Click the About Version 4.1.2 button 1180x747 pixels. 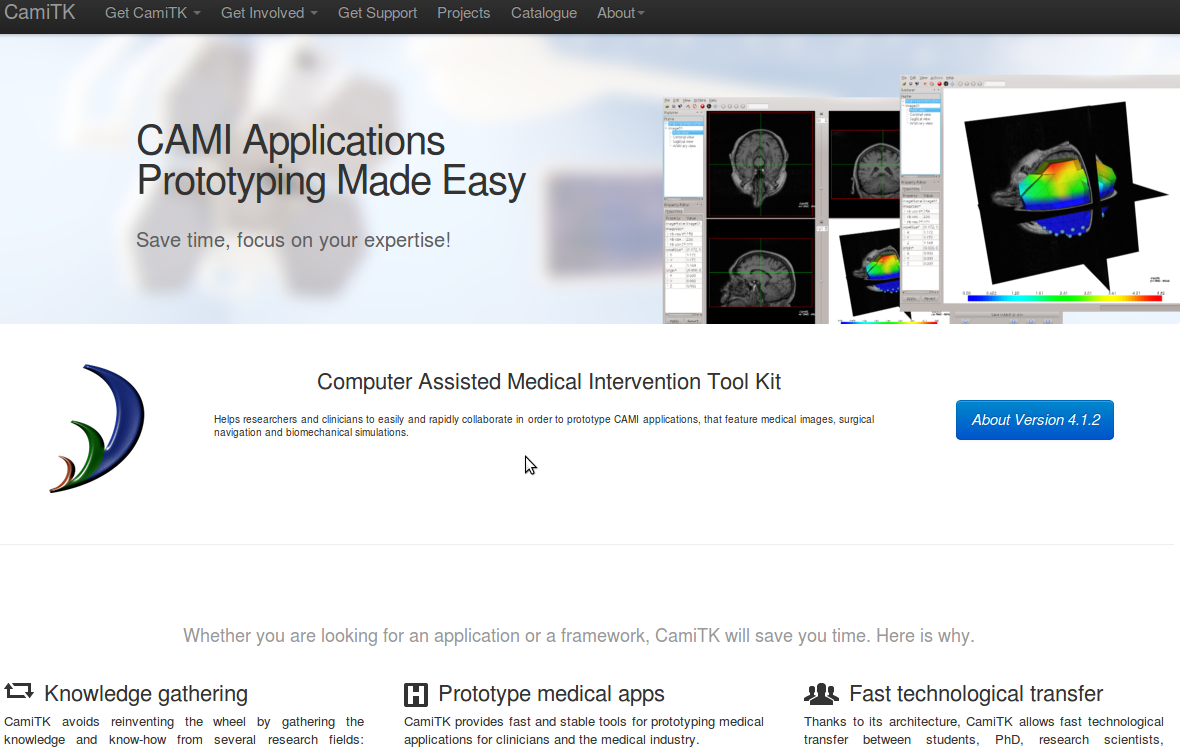[1035, 420]
